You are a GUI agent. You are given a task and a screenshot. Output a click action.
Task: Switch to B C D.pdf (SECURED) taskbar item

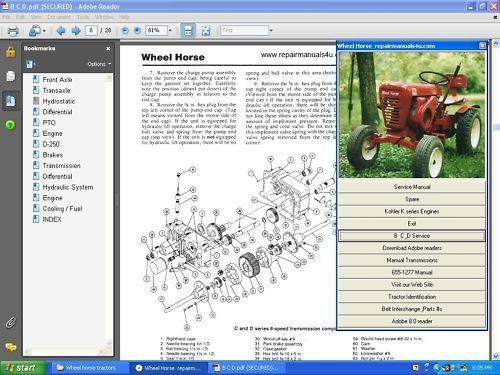click(x=247, y=368)
